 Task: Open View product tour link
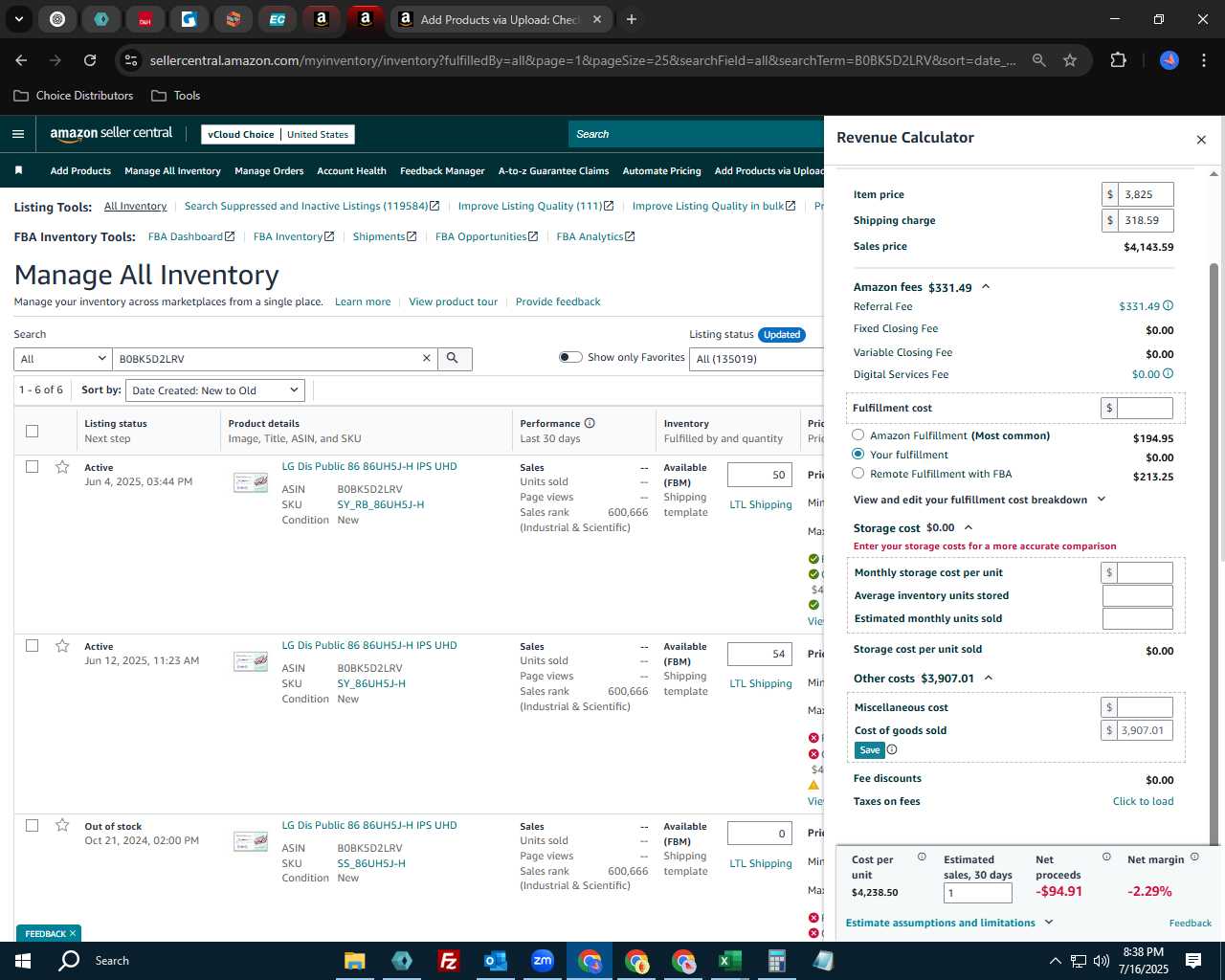tap(453, 301)
